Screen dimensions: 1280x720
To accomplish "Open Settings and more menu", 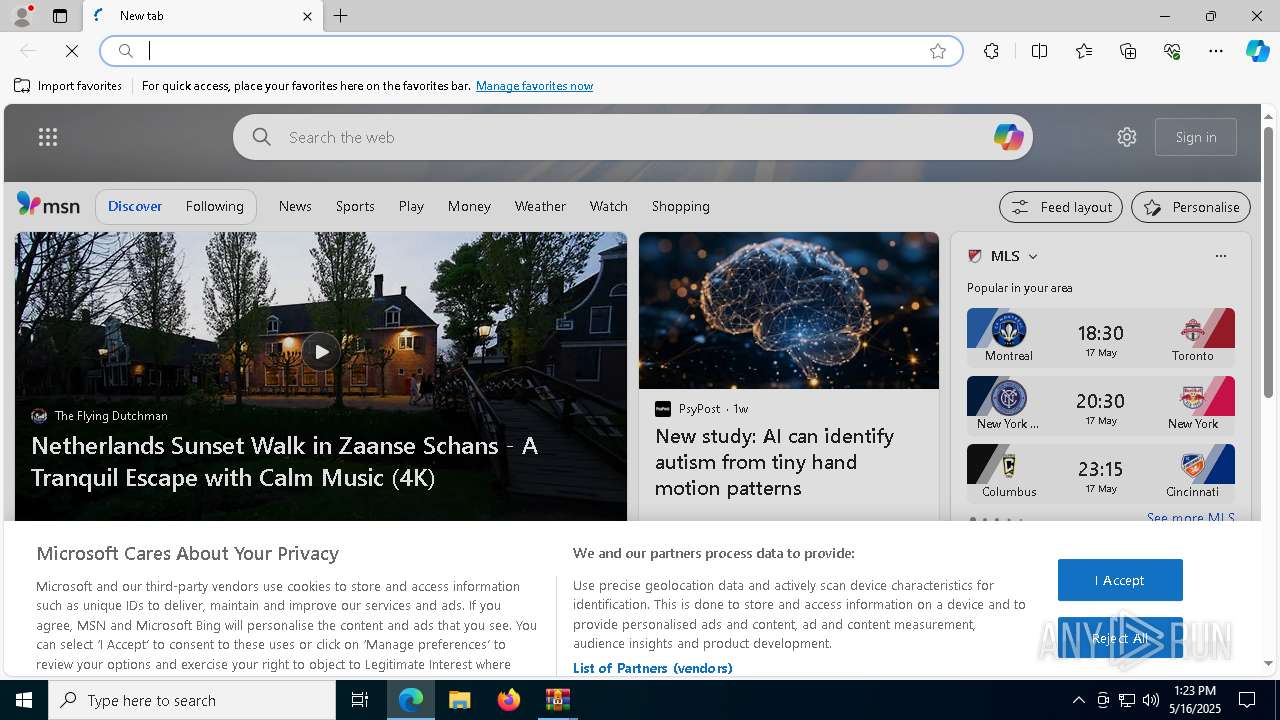I will [1216, 51].
